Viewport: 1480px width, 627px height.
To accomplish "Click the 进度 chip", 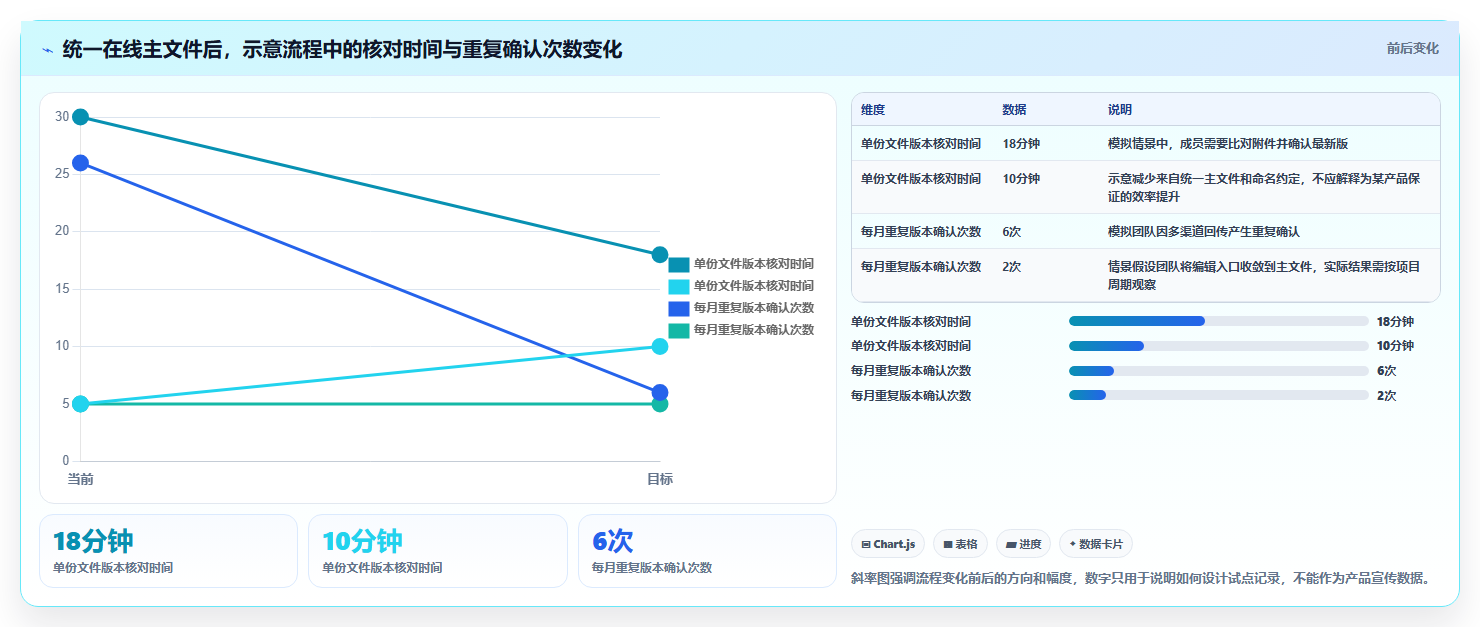I will pyautogui.click(x=1023, y=544).
